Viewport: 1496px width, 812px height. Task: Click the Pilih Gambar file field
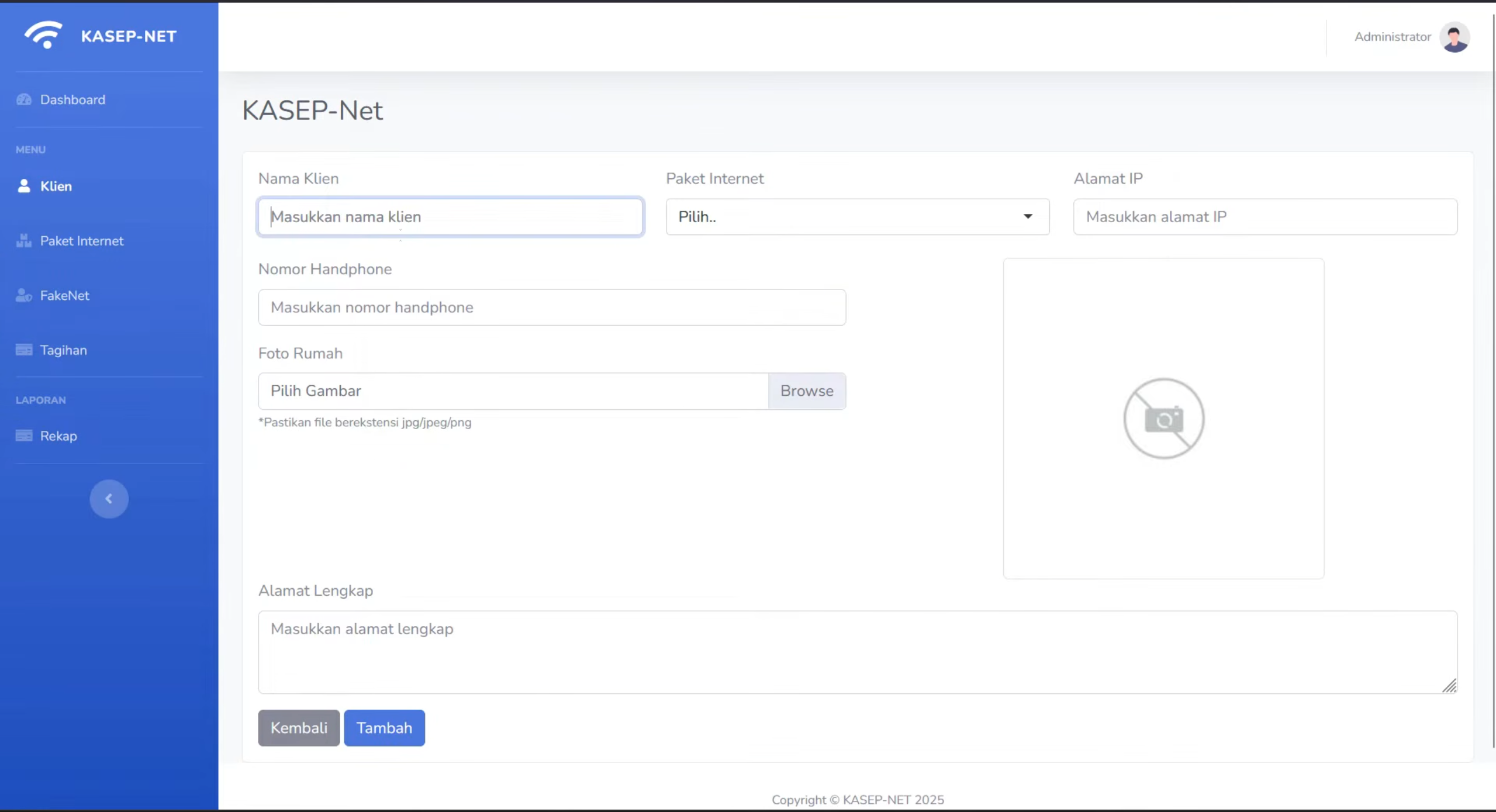(x=513, y=391)
